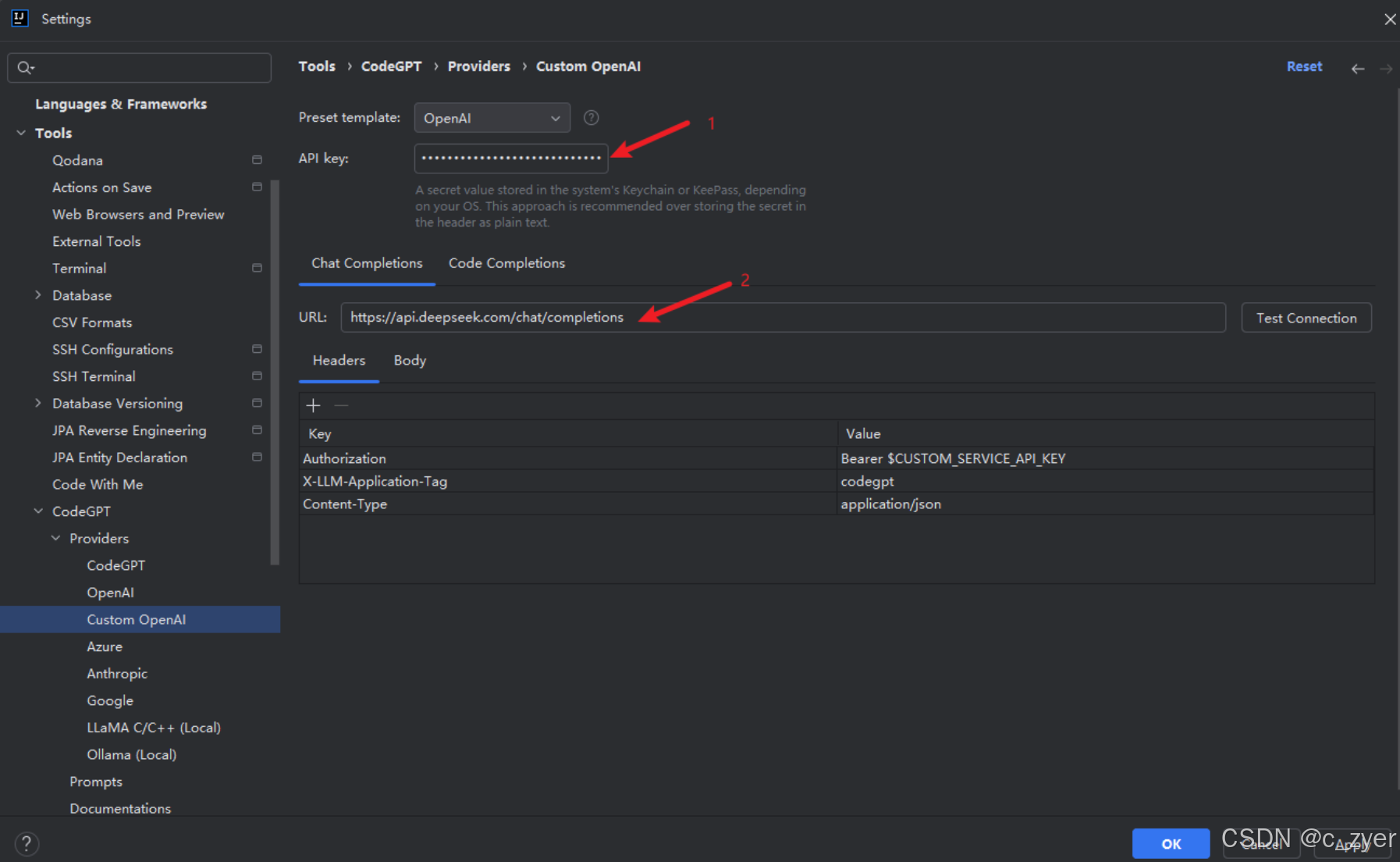This screenshot has height=862, width=1400.
Task: Click the project-level icon beside SSH Configurations
Action: click(x=257, y=349)
